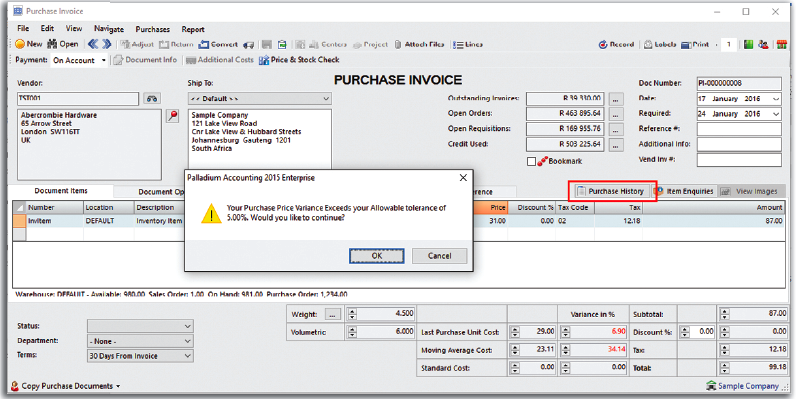Click the Vend Inv # input field
The height and width of the screenshot is (399, 796).
coord(739,160)
